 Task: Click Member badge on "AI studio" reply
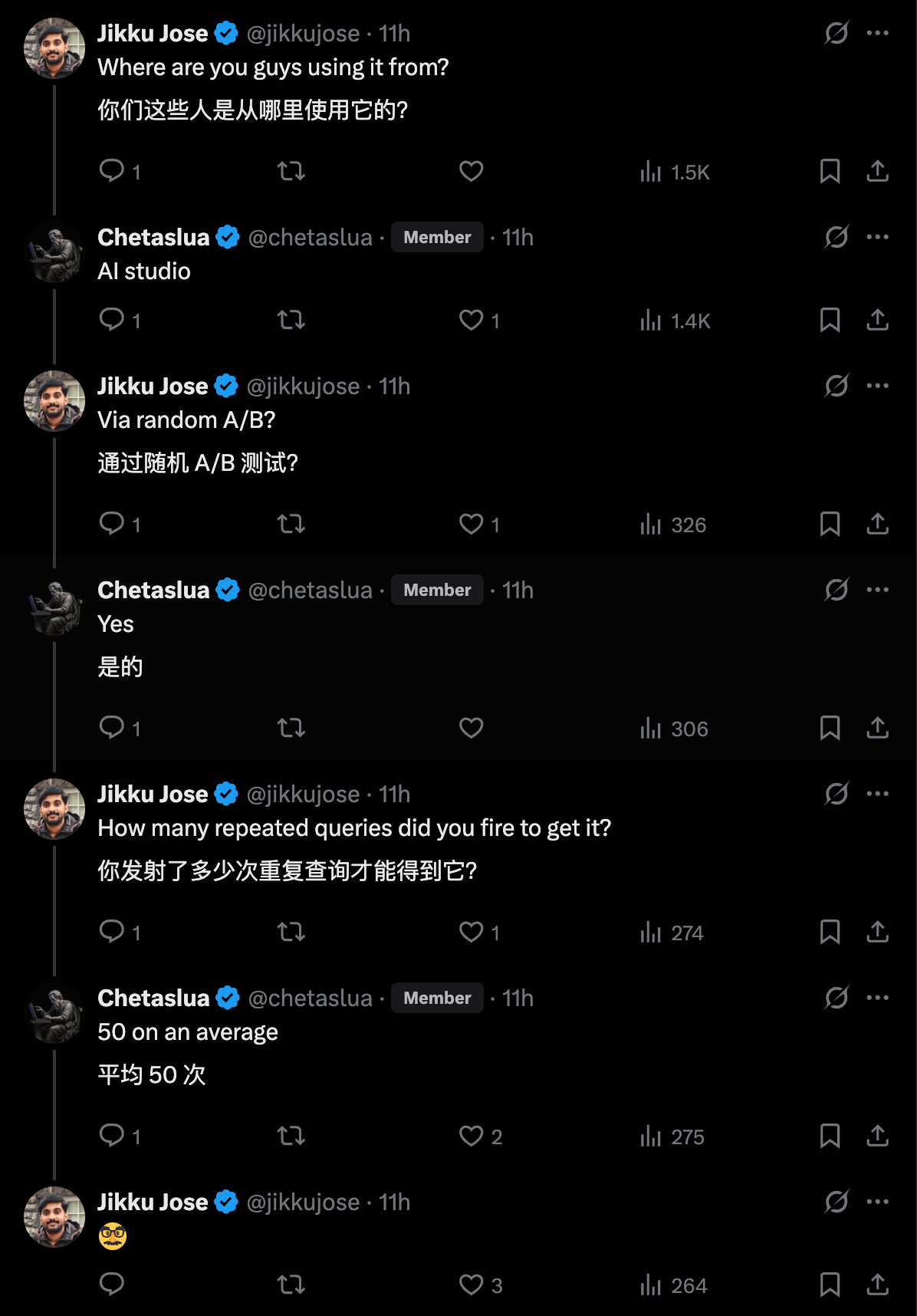(x=437, y=238)
